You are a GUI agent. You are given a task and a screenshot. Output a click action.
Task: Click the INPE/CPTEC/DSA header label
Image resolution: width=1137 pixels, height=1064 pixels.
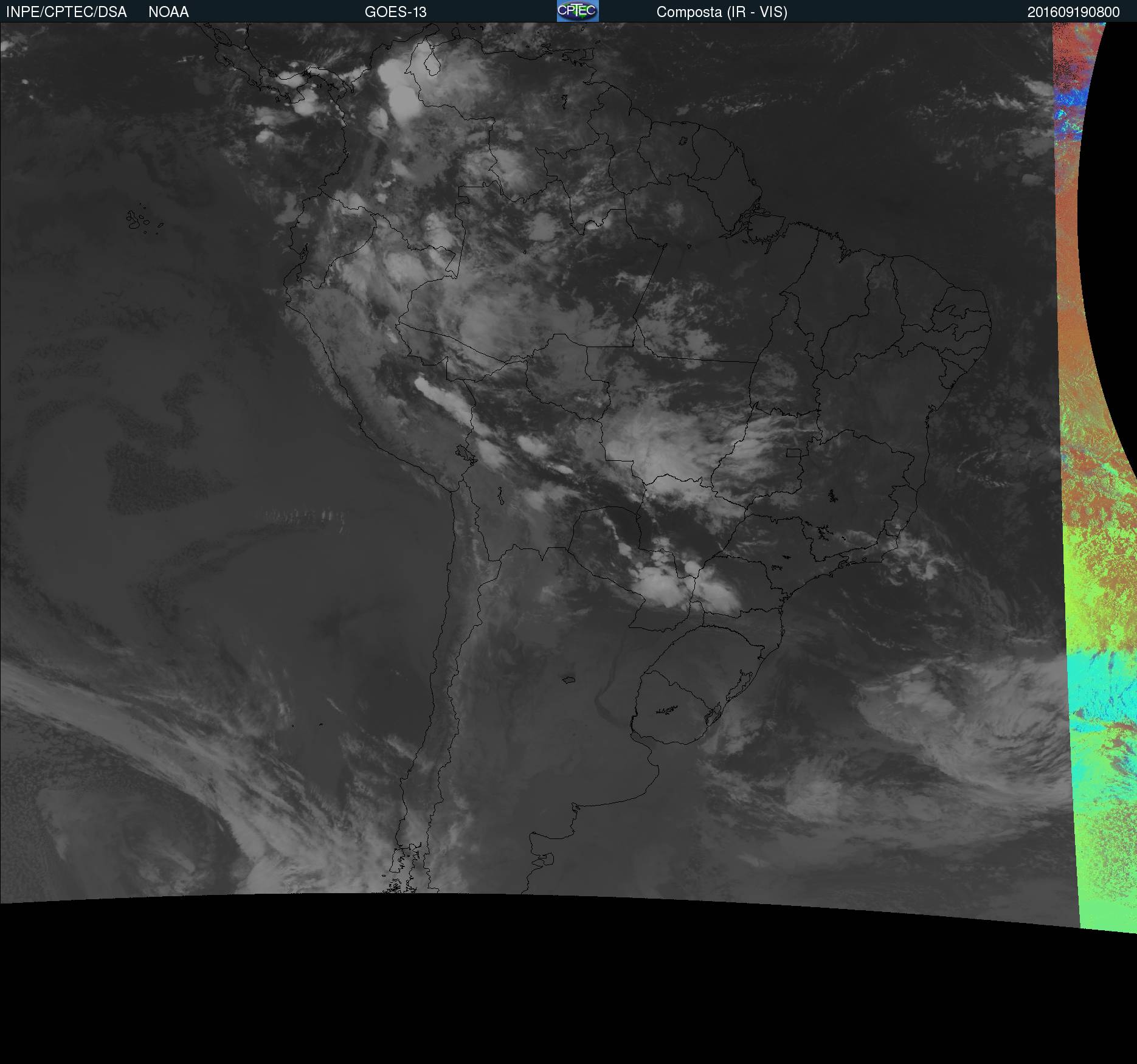(66, 12)
